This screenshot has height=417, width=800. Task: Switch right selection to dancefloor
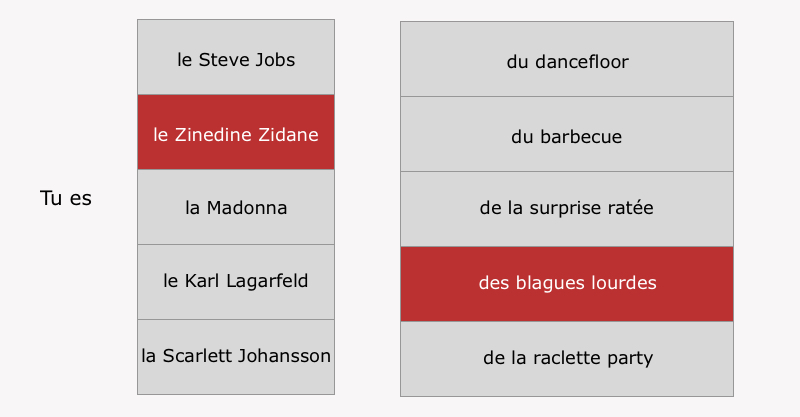click(x=567, y=59)
